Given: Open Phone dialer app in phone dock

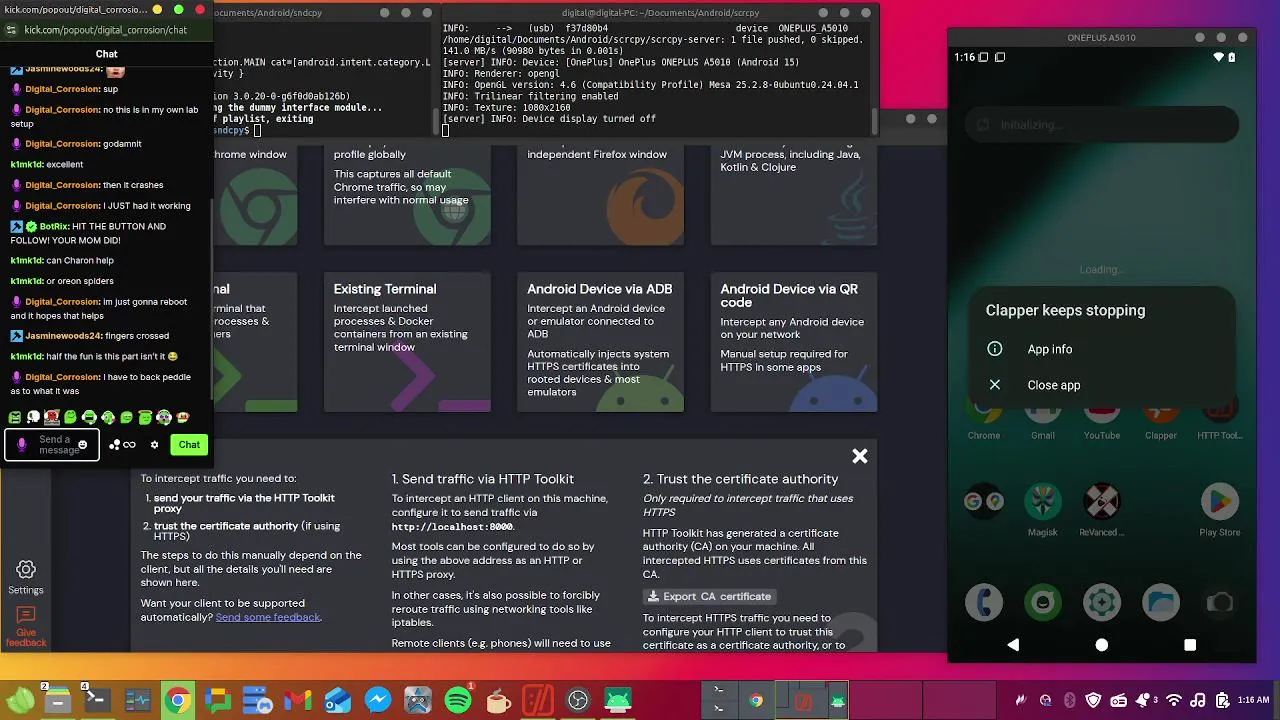Looking at the screenshot, I should pos(984,602).
